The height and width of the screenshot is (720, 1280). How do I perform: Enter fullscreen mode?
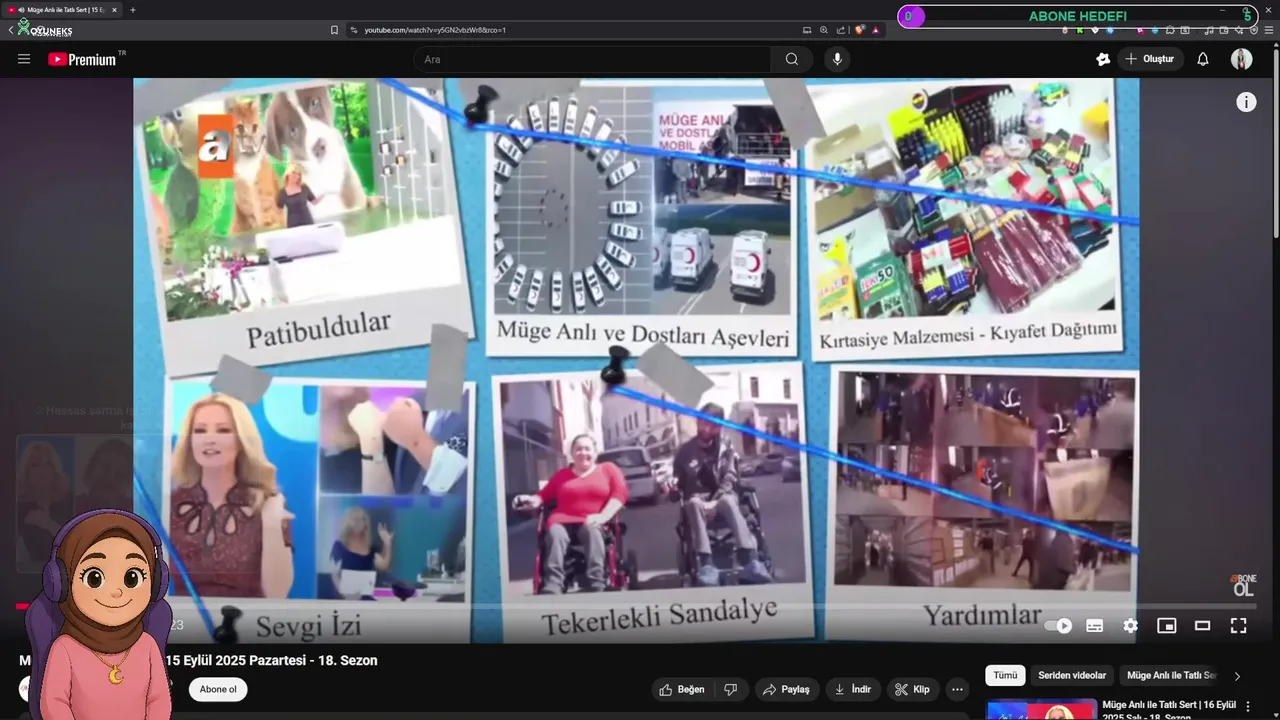point(1239,626)
